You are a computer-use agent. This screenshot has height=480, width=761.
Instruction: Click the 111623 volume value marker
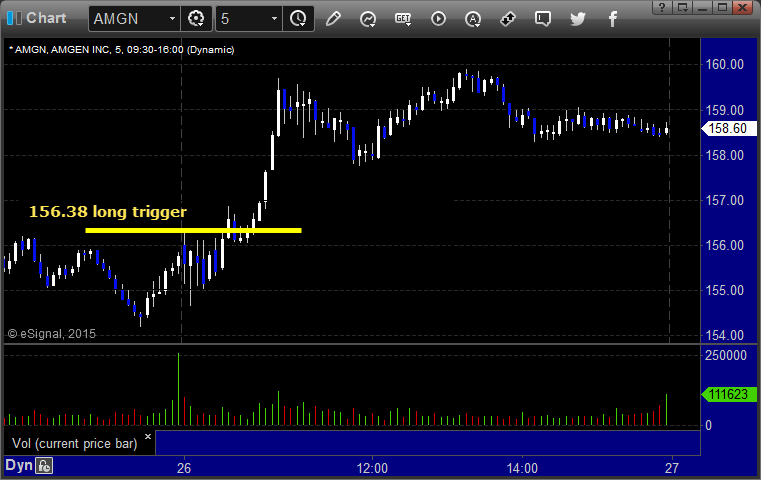pyautogui.click(x=729, y=394)
